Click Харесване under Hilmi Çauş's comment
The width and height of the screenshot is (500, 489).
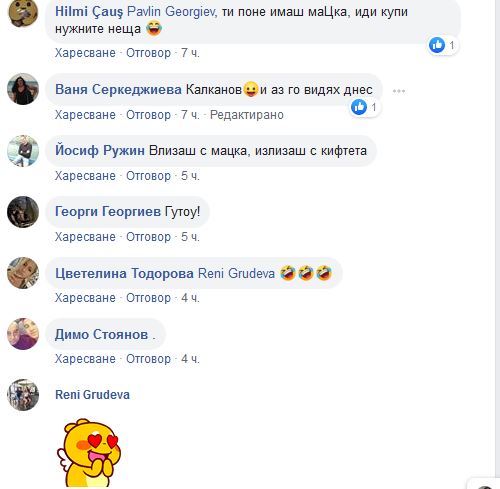point(85,53)
